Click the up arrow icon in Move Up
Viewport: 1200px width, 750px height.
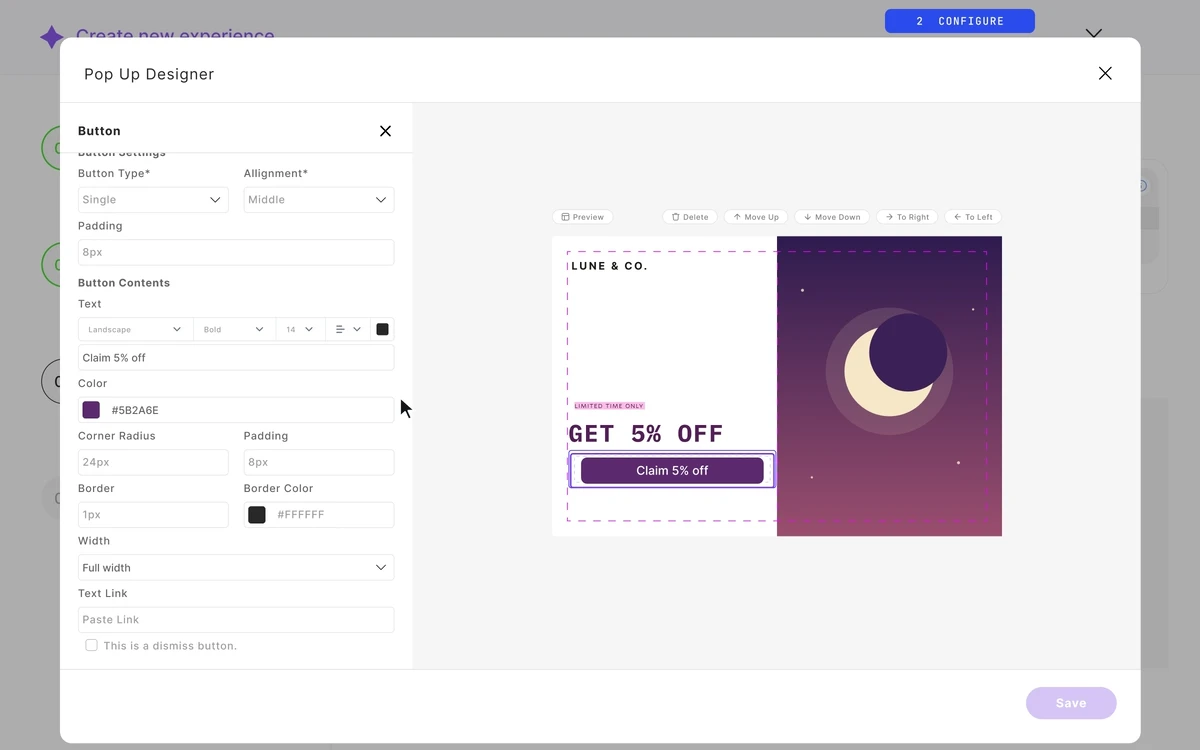(737, 217)
